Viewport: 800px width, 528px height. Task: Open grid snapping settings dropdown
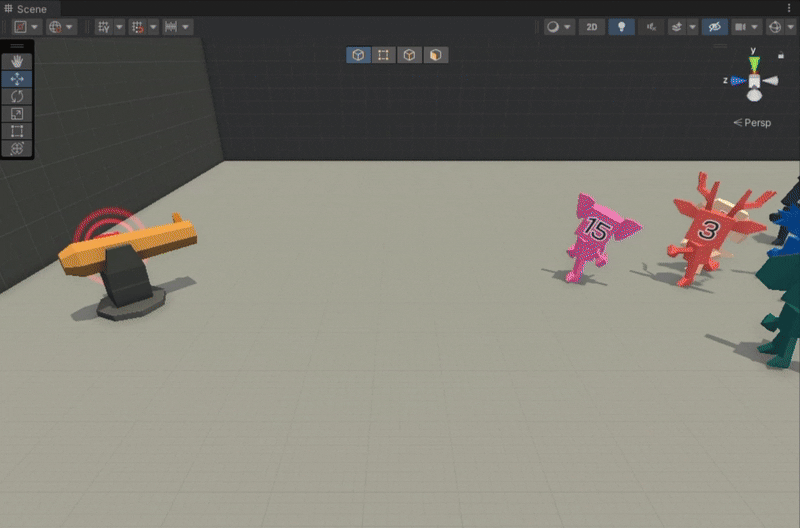(153, 27)
